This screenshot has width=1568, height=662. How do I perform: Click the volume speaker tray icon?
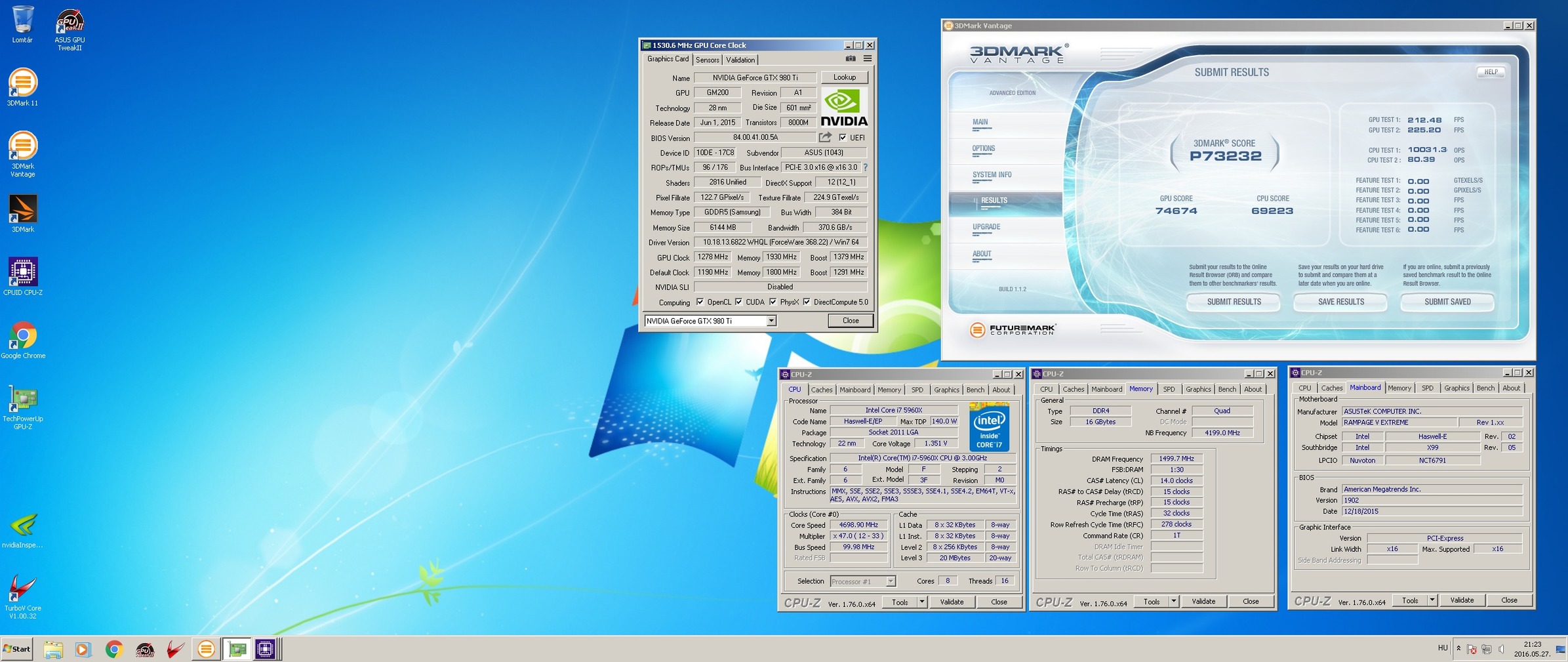tap(1501, 649)
